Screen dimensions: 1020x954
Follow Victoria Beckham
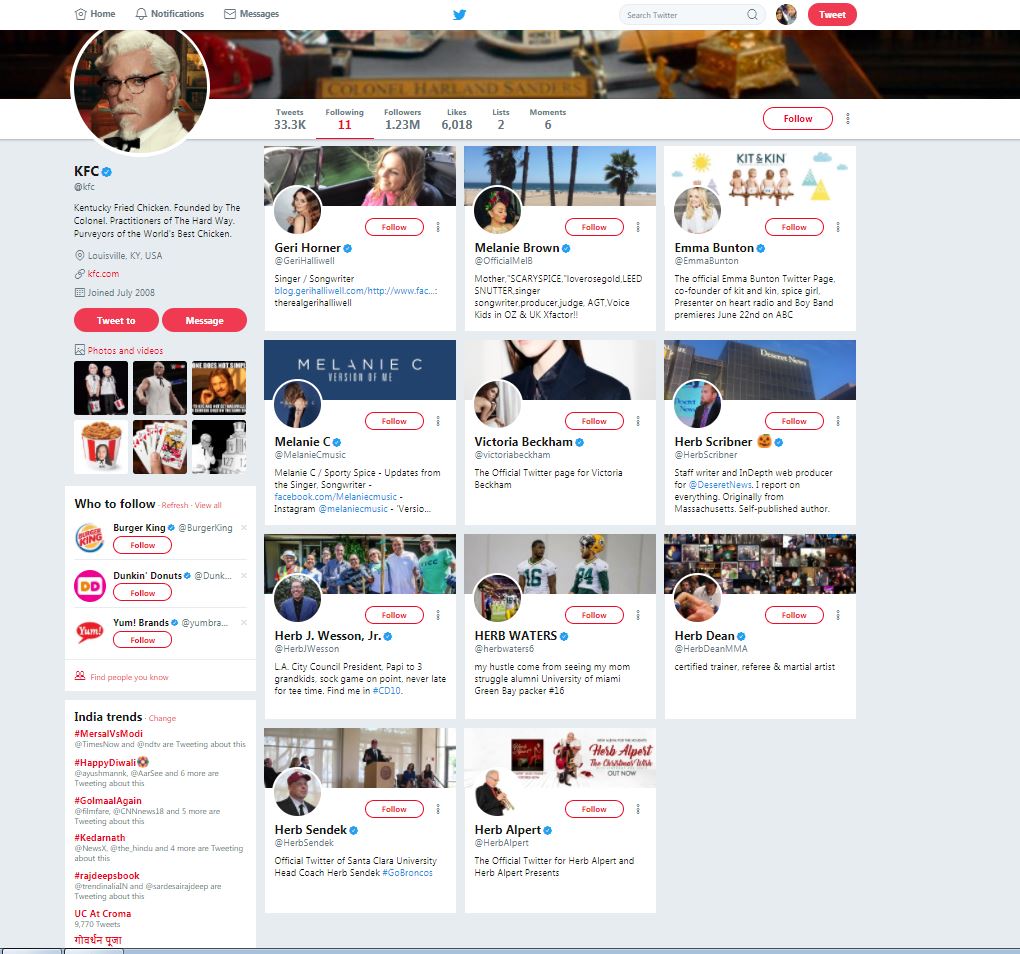[x=594, y=421]
